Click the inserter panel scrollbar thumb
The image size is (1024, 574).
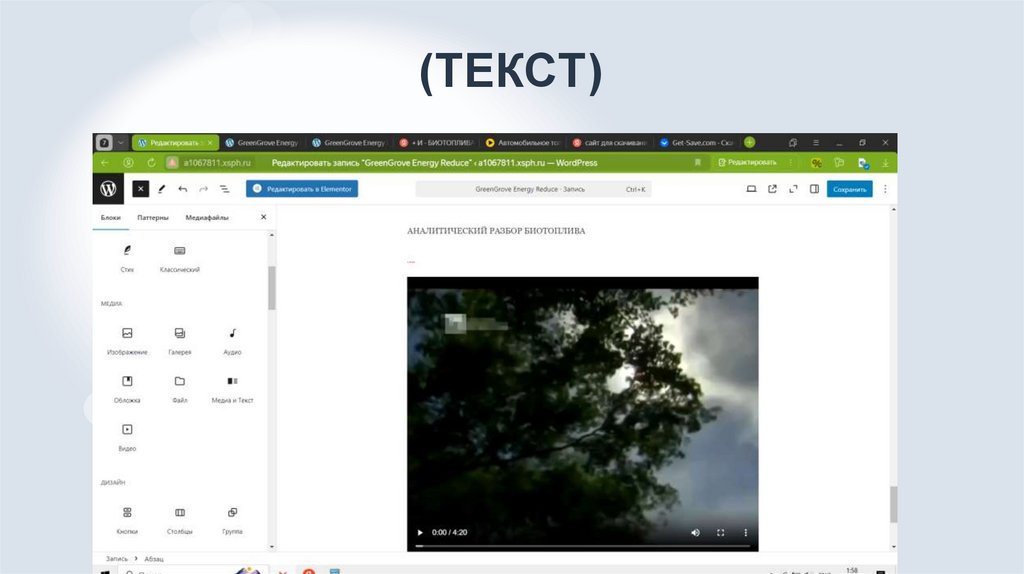point(272,287)
